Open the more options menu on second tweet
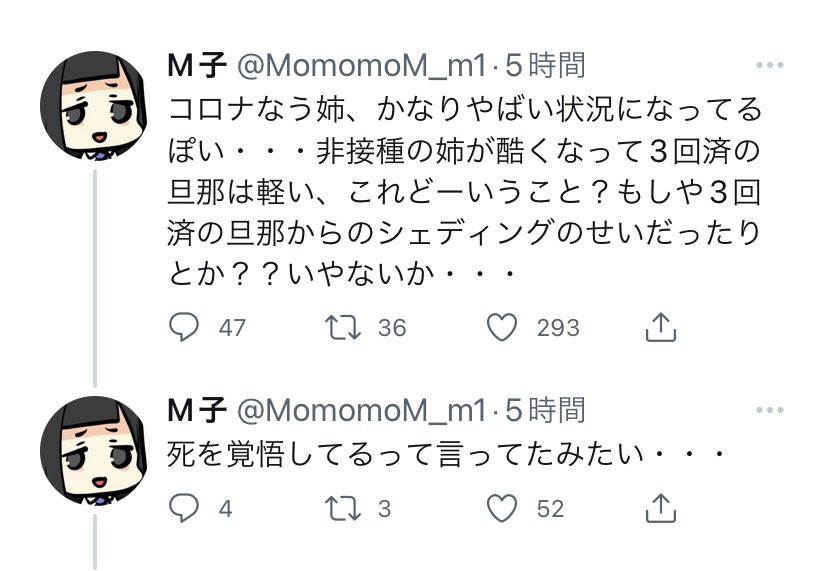The image size is (828, 571). (769, 410)
